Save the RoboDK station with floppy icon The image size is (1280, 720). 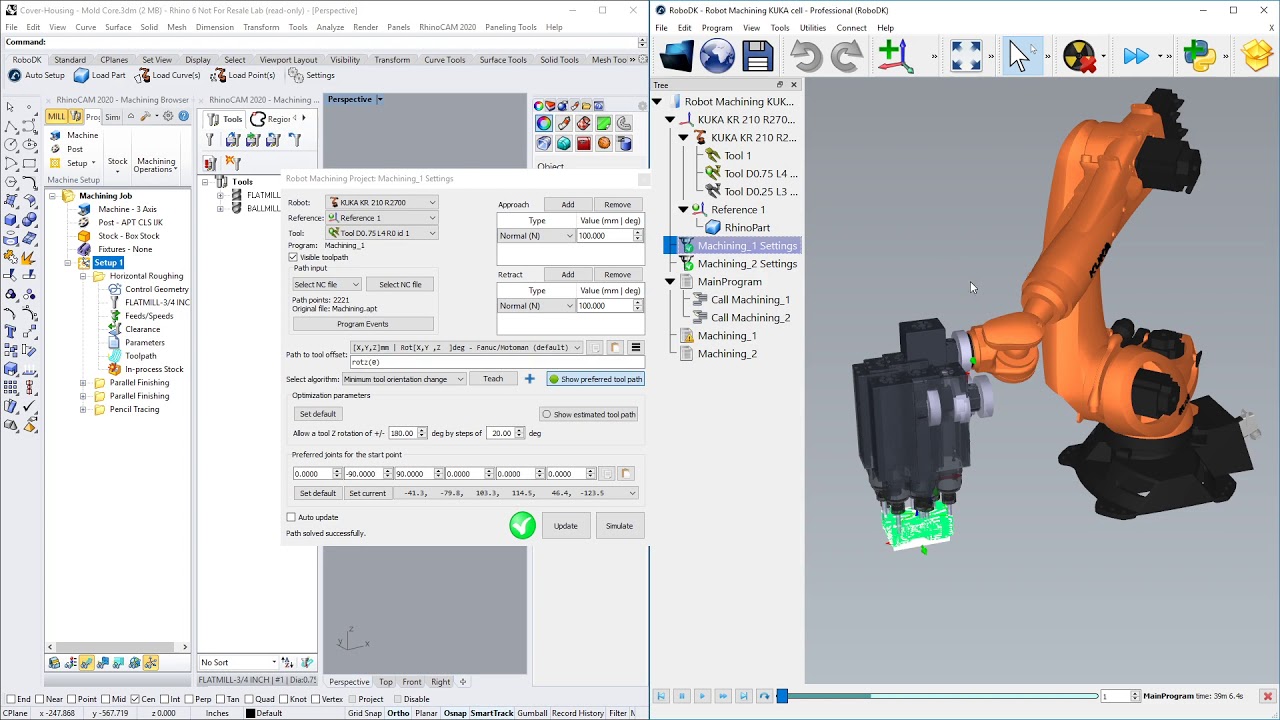(758, 56)
